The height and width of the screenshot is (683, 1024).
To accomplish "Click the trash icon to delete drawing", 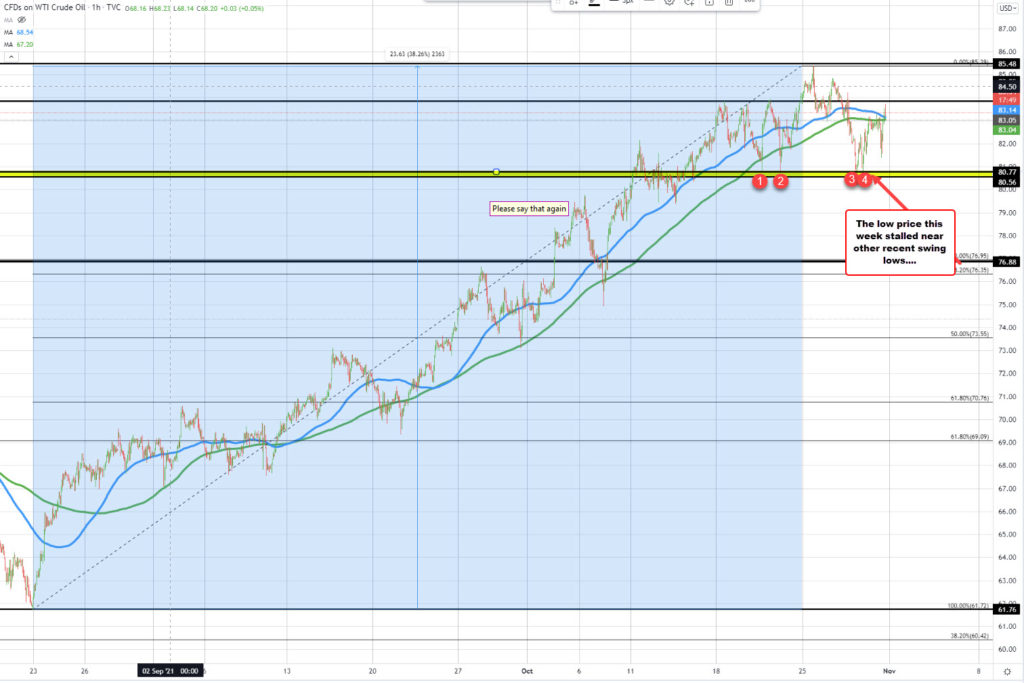I will click(x=728, y=2).
